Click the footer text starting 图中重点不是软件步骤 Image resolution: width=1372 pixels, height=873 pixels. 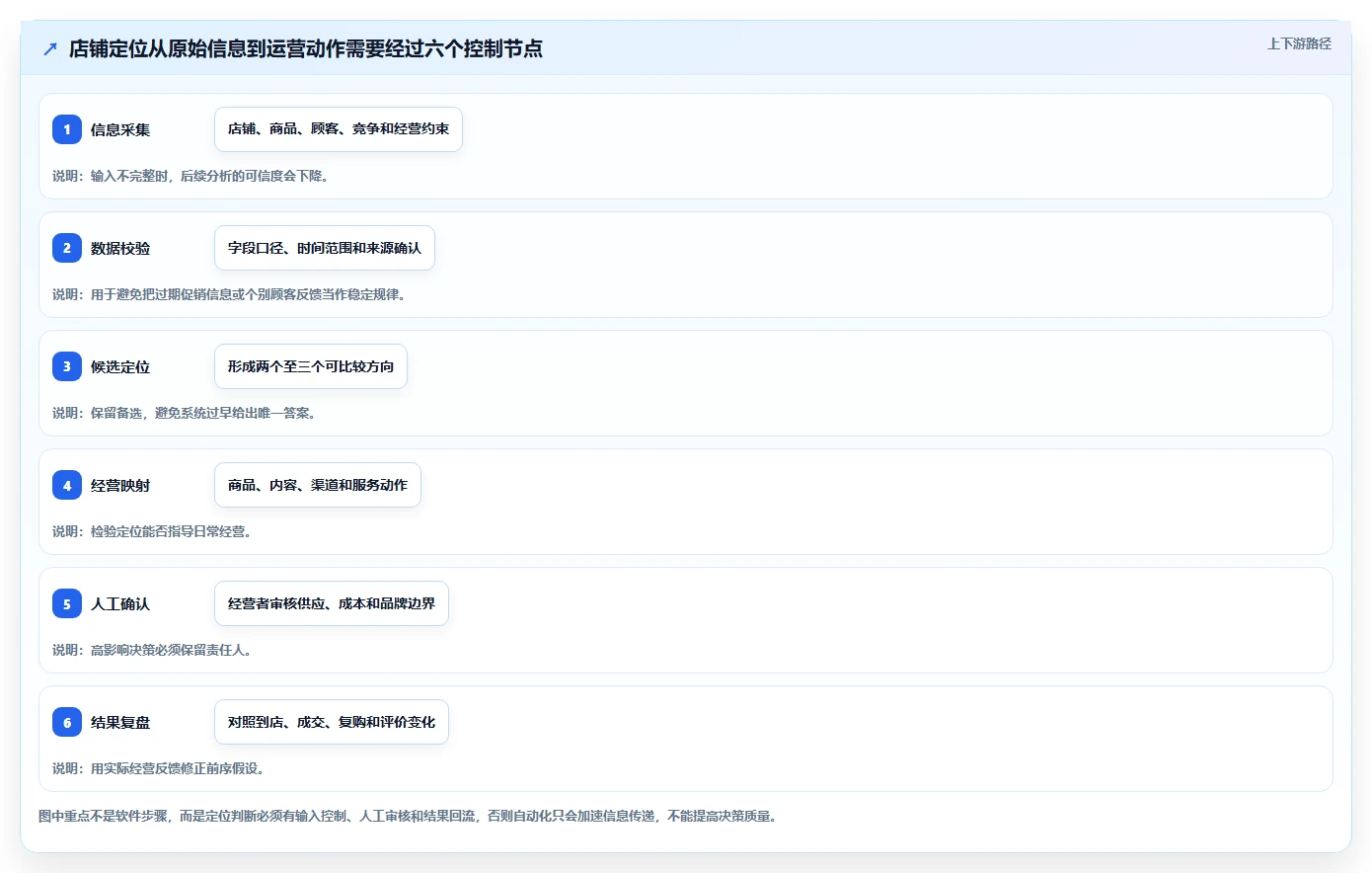(408, 816)
